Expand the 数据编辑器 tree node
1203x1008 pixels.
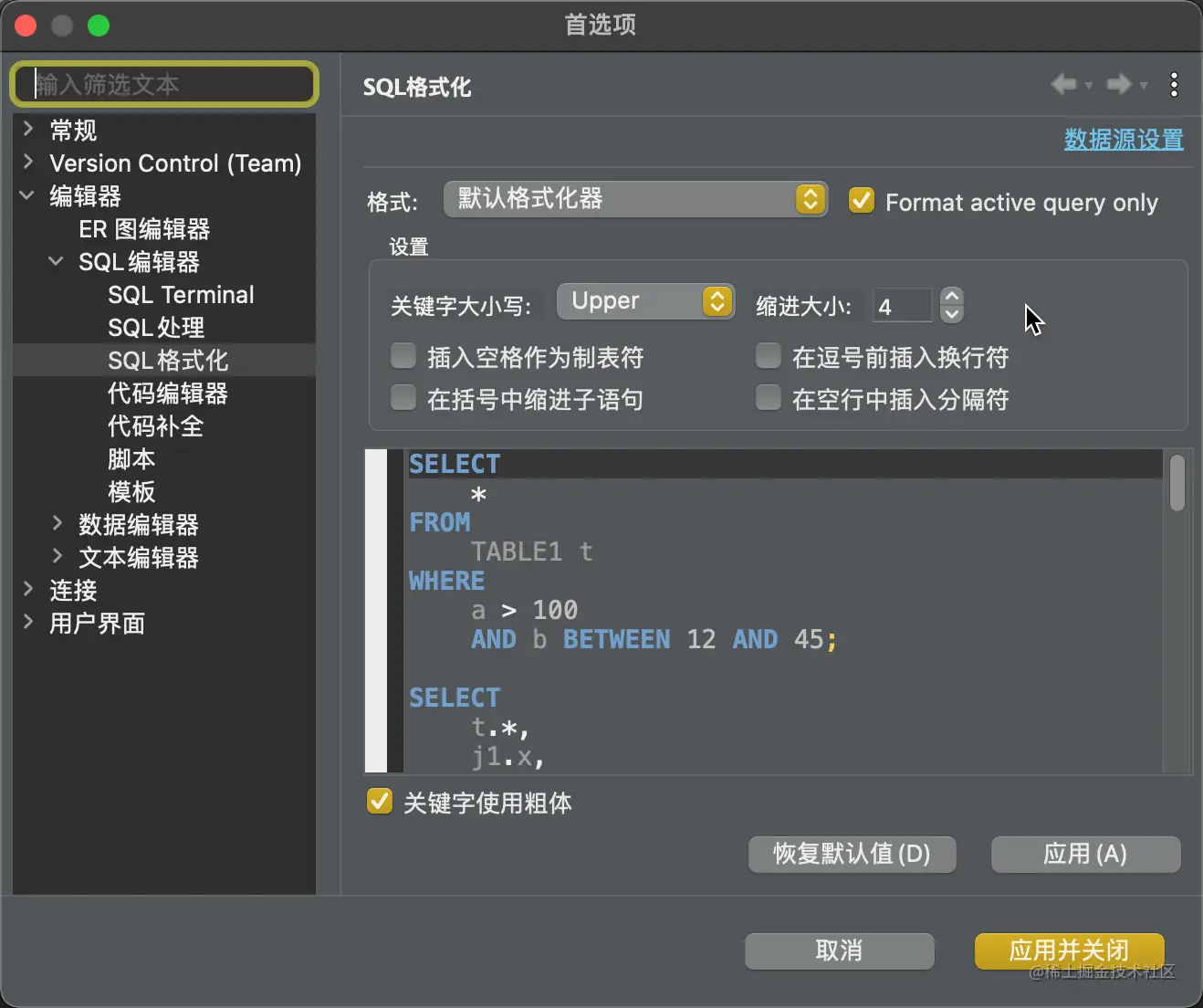[57, 523]
